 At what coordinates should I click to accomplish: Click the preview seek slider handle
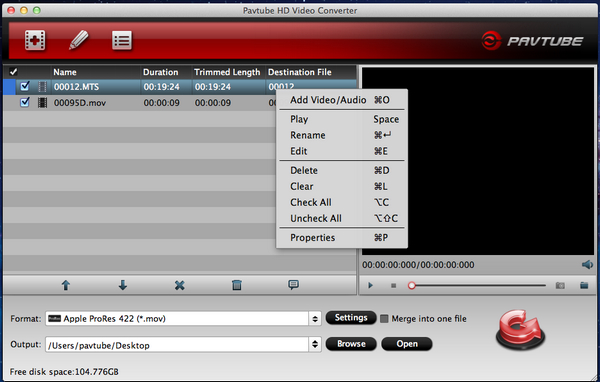tap(412, 286)
